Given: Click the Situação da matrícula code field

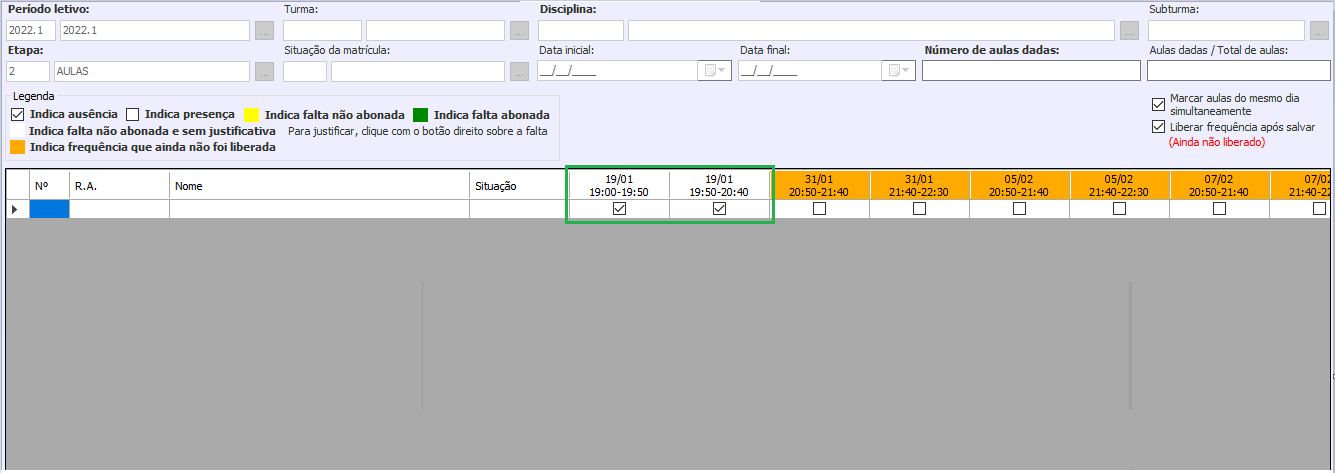Looking at the screenshot, I should (x=305, y=71).
